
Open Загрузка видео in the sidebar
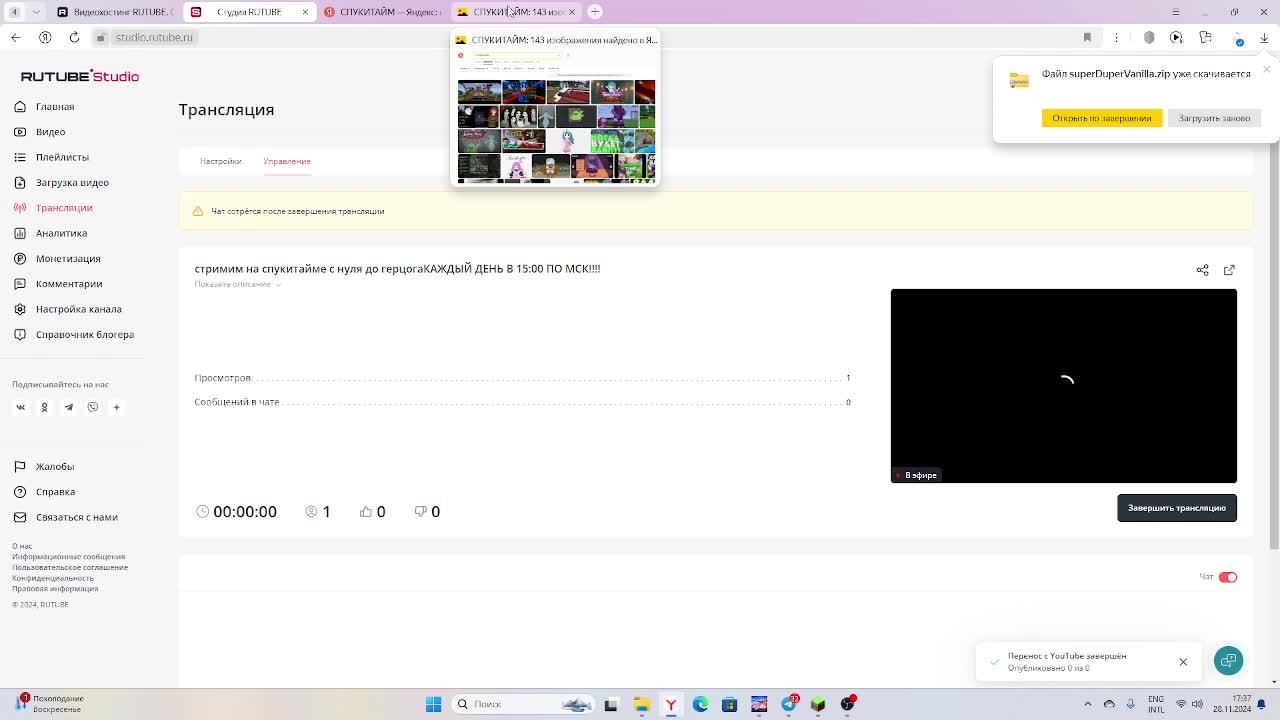click(62, 182)
